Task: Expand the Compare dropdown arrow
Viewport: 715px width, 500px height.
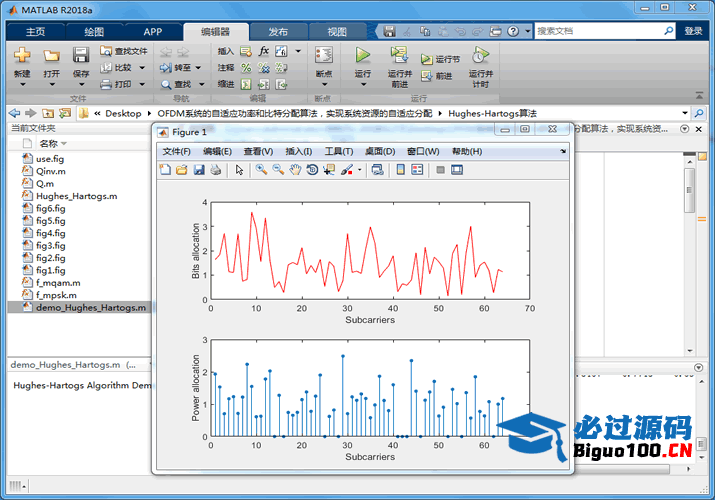Action: pyautogui.click(x=142, y=68)
